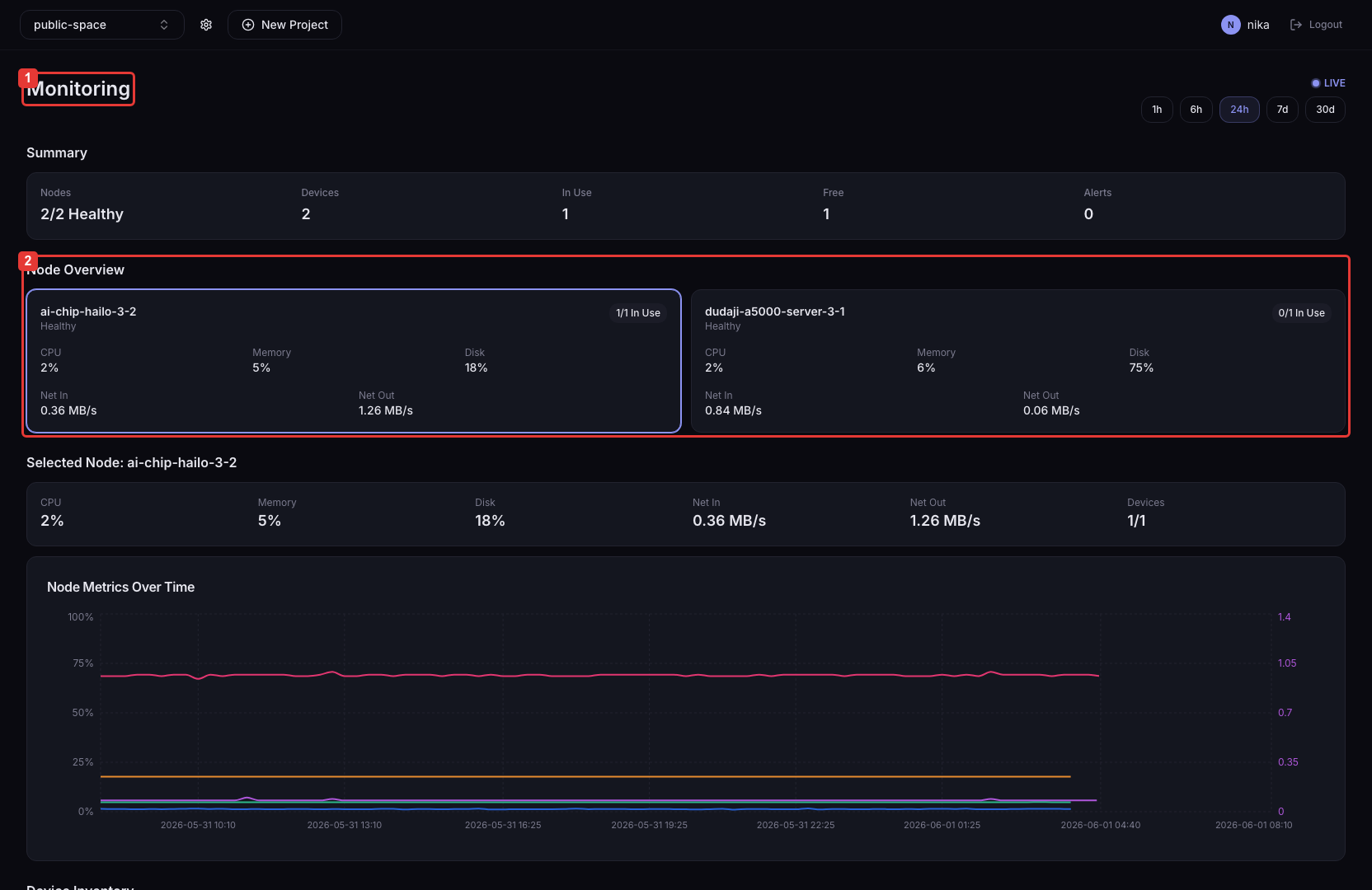This screenshot has height=890, width=1372.
Task: Select the dudaji-a5000-server-3-1 node card
Action: tap(1017, 361)
